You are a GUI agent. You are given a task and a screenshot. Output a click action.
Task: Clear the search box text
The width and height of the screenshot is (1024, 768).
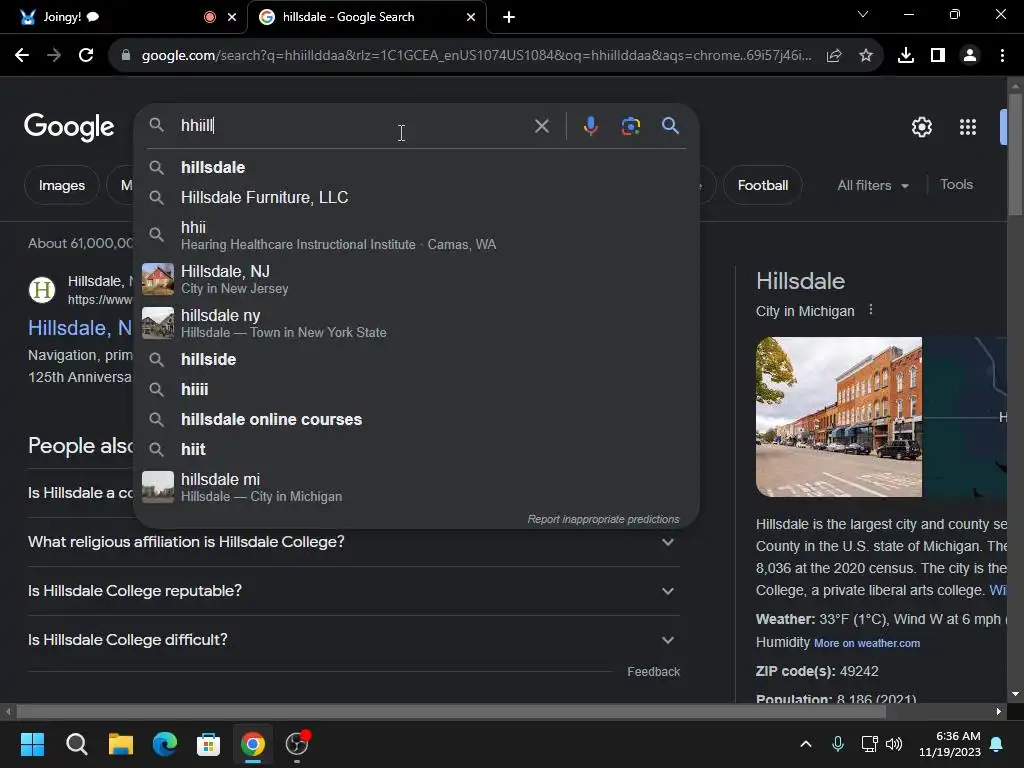click(x=541, y=126)
